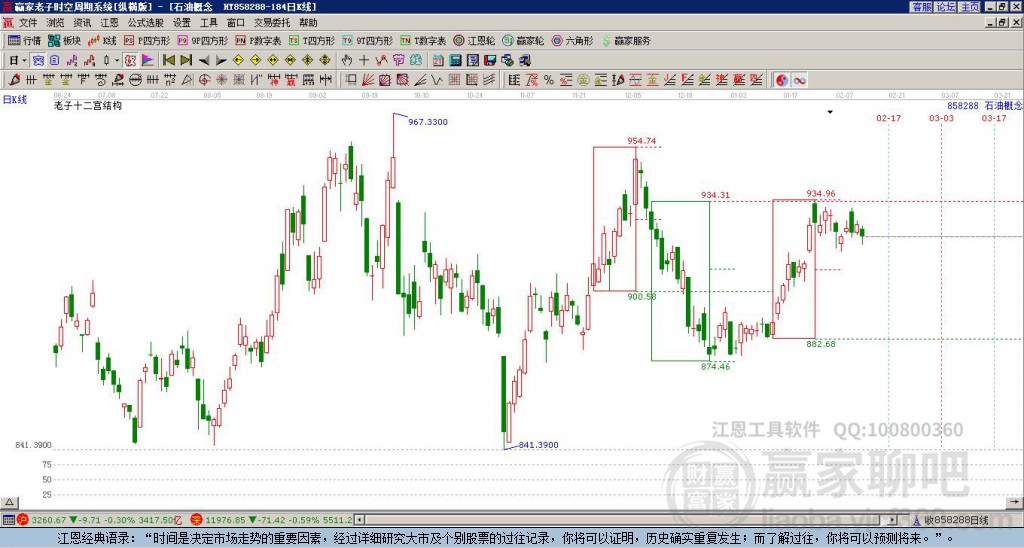This screenshot has width=1024, height=548.
Task: Click the circle with horizontal line icon
Action: click(135, 80)
